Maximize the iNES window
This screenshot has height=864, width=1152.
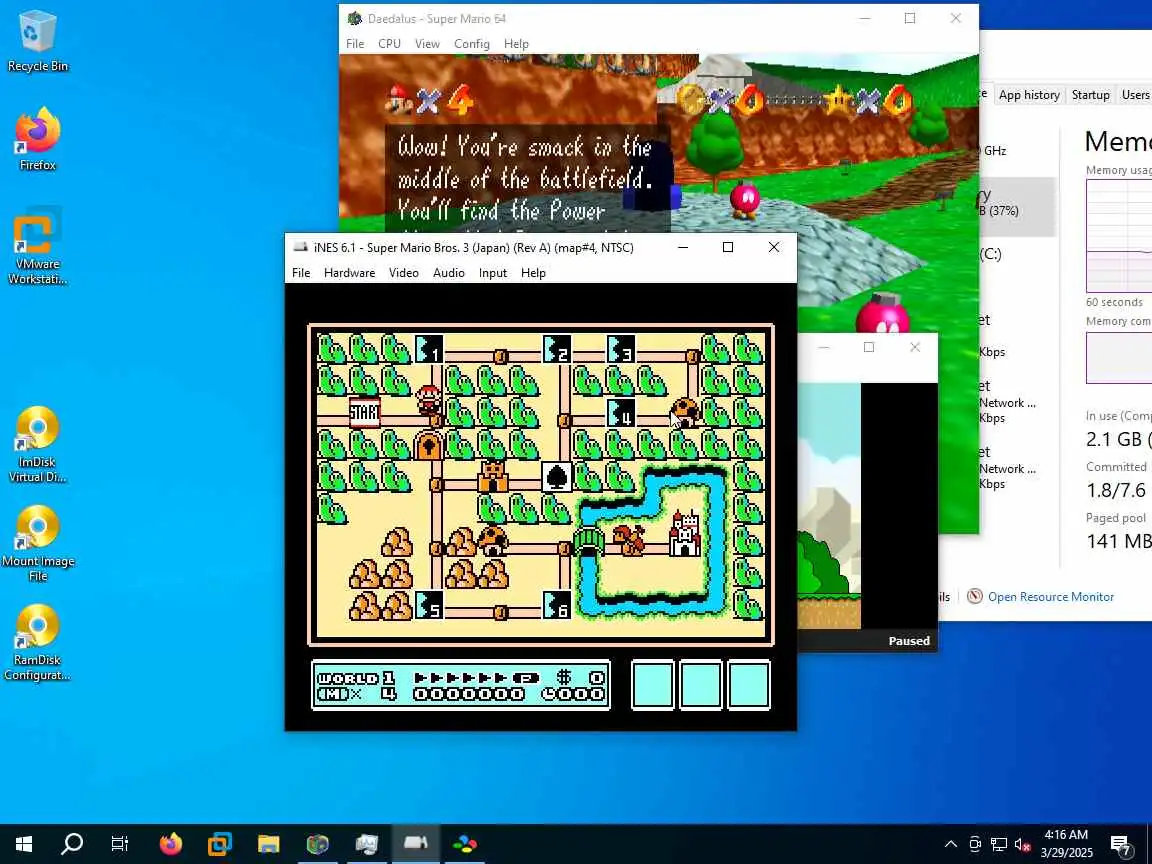[727, 247]
